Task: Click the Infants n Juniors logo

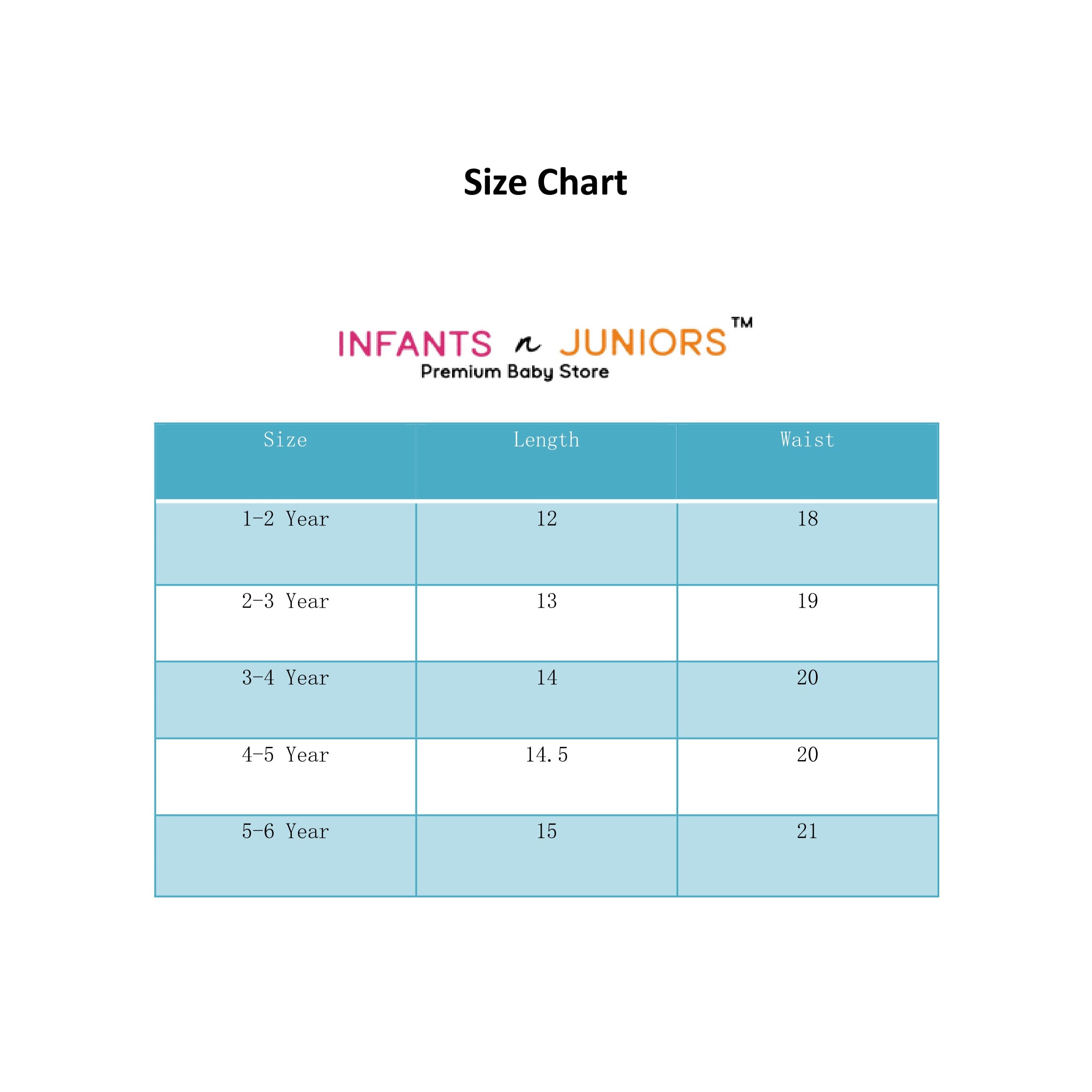Action: pyautogui.click(x=545, y=348)
